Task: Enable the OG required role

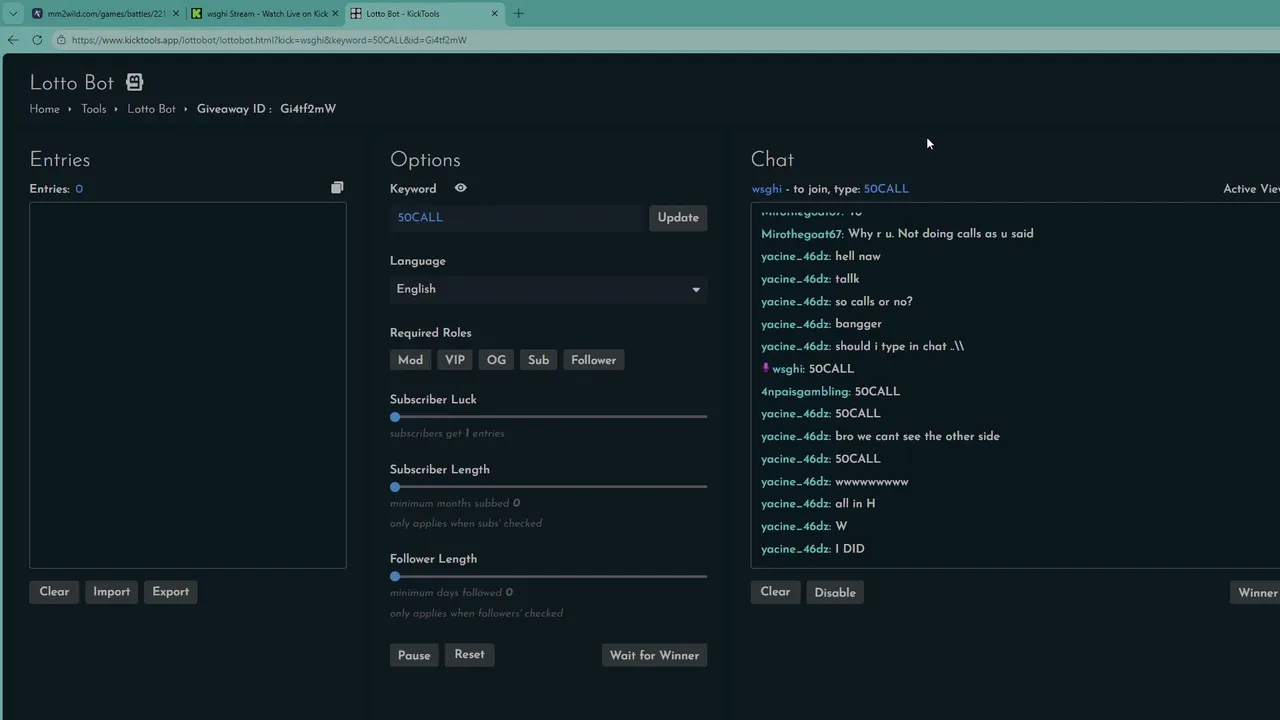Action: (x=496, y=360)
